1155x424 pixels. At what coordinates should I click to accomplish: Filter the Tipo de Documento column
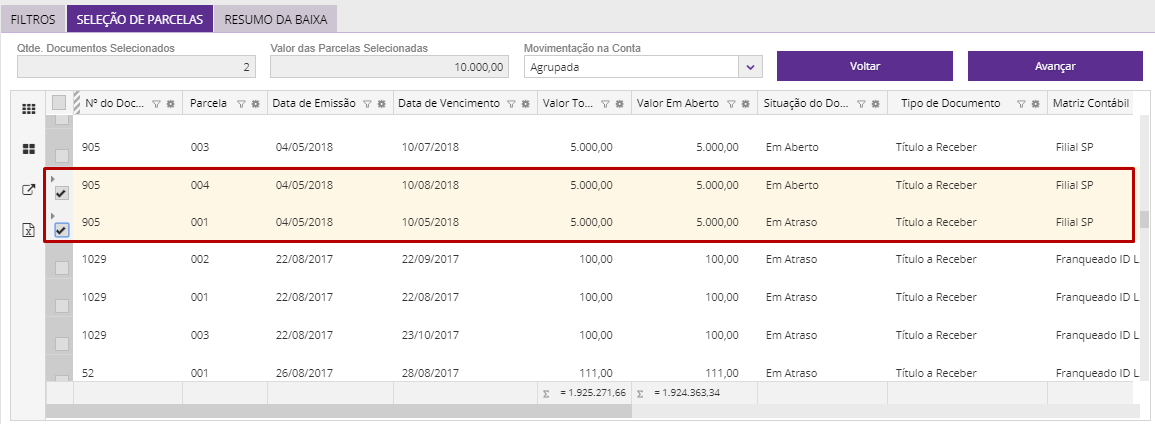click(x=1021, y=104)
